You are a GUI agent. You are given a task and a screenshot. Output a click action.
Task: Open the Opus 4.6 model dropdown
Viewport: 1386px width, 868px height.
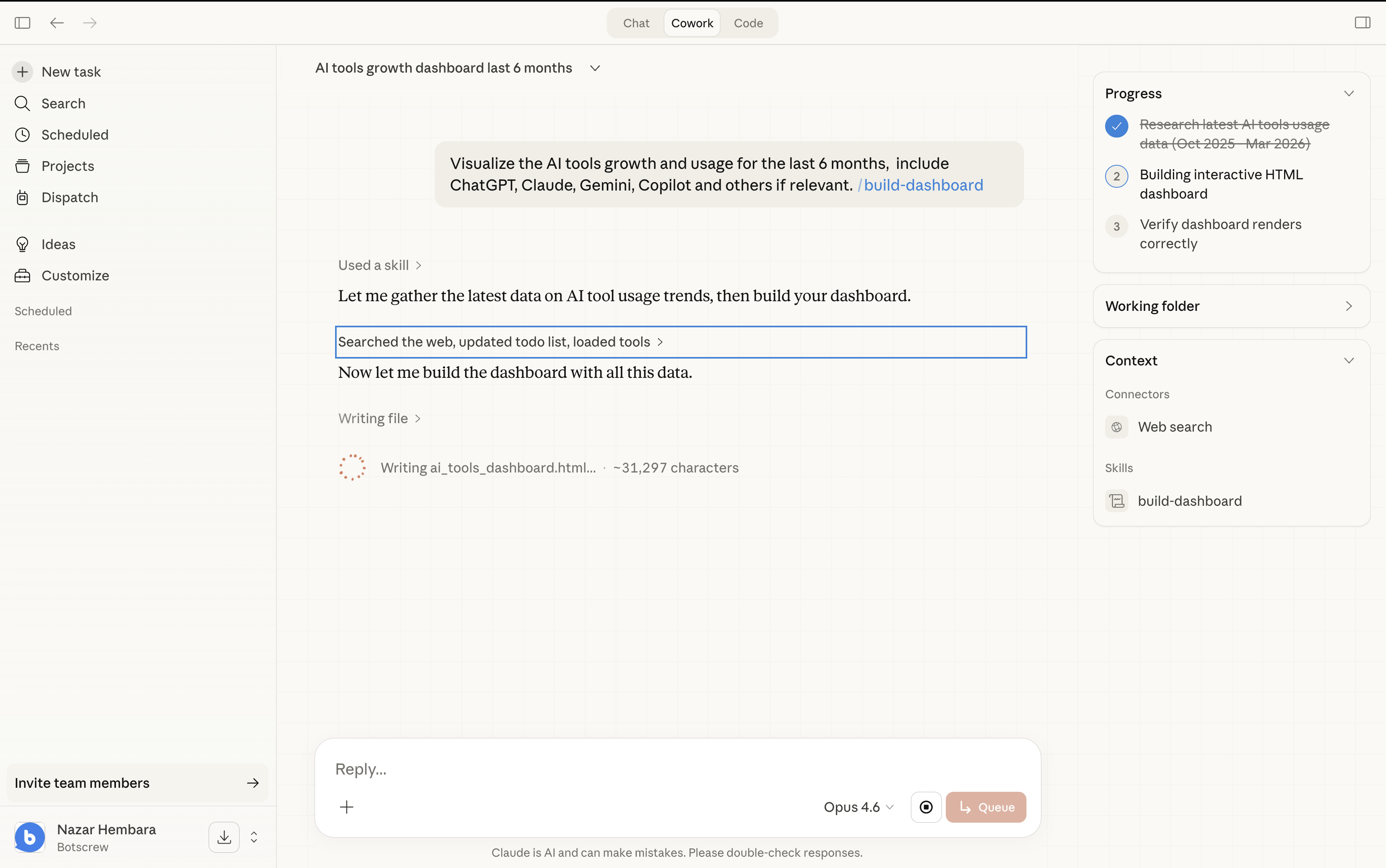[858, 807]
